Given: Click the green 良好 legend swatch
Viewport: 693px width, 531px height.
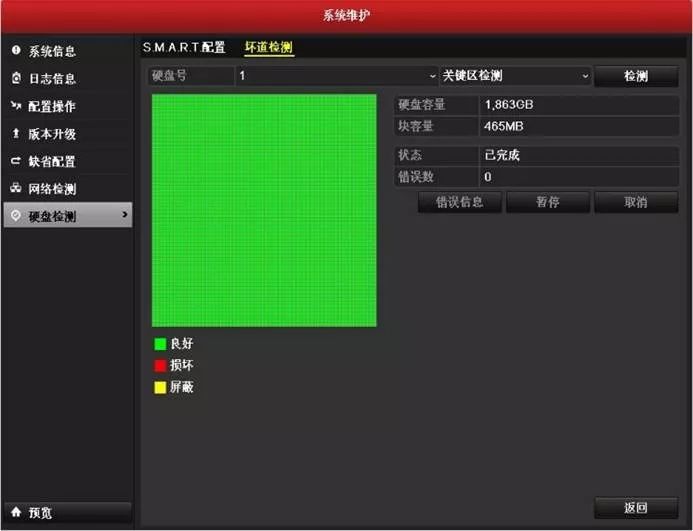Looking at the screenshot, I should (160, 344).
